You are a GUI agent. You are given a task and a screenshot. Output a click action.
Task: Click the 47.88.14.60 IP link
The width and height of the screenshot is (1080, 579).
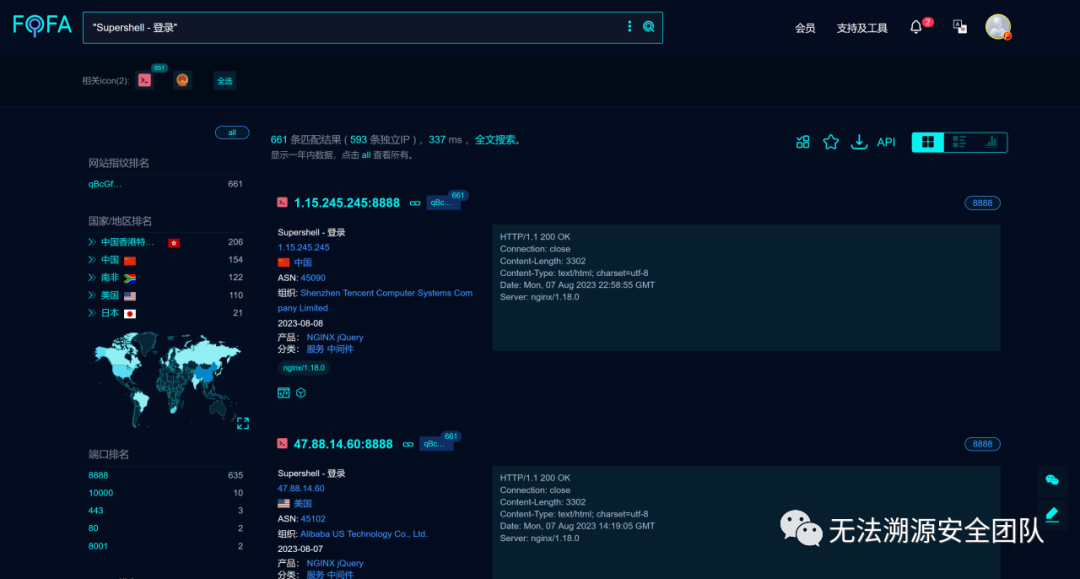pyautogui.click(x=301, y=488)
